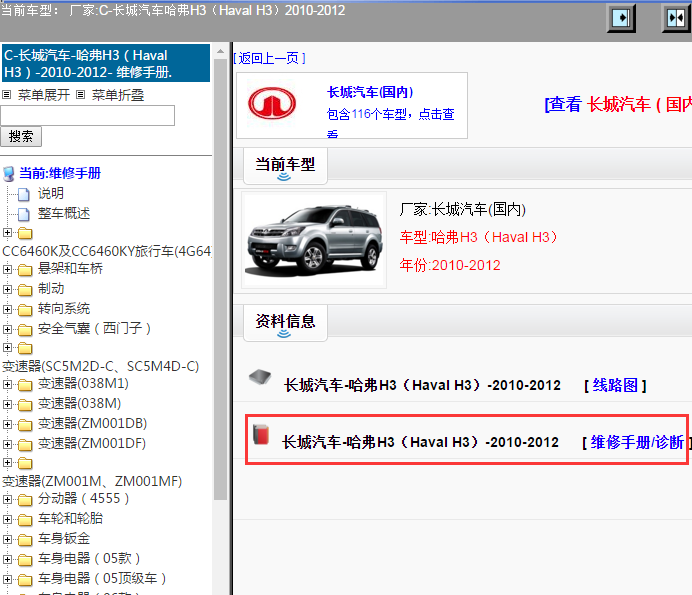
Task: Click the red repair manual book icon
Action: (261, 434)
